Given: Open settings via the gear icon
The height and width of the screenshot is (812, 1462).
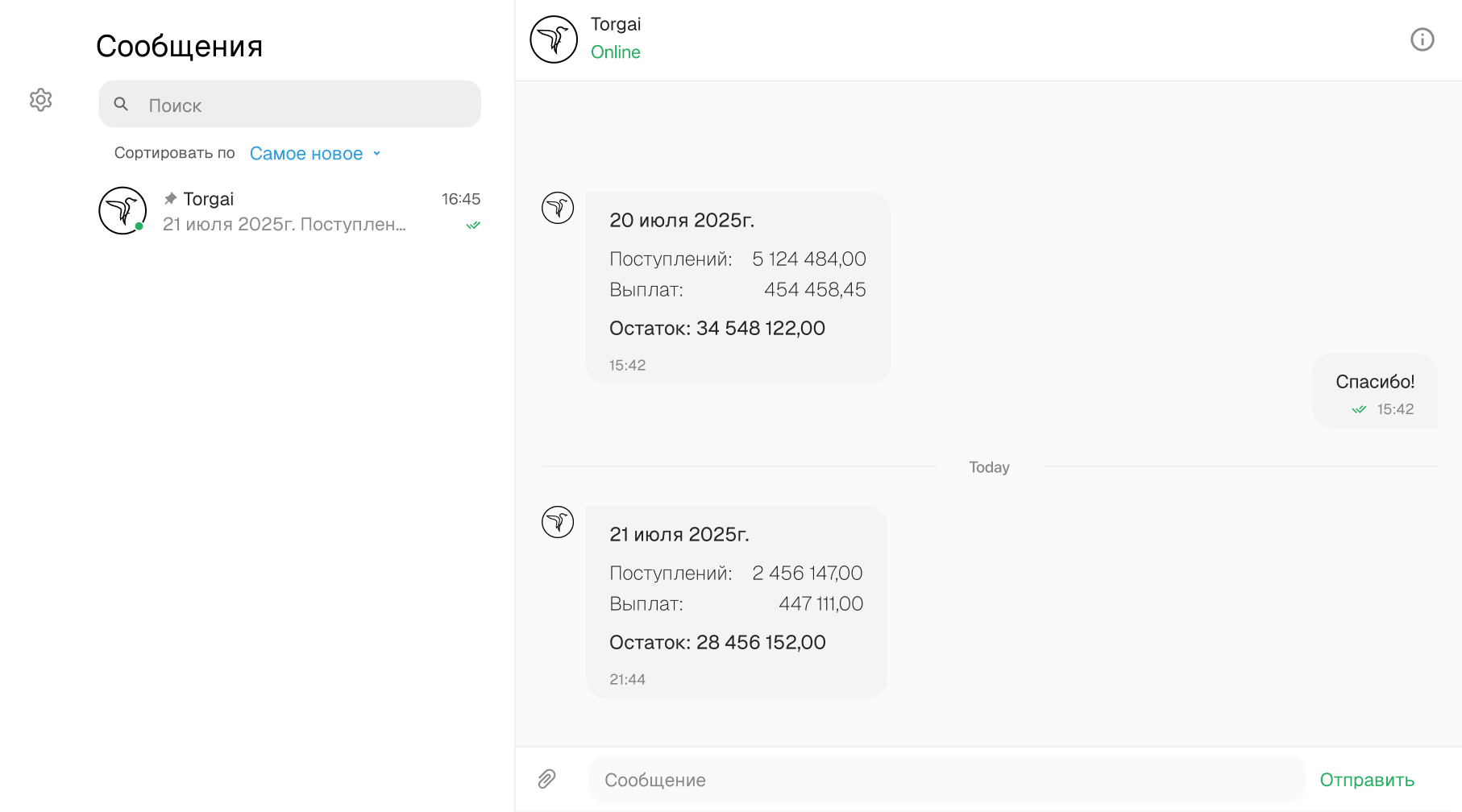Looking at the screenshot, I should pyautogui.click(x=40, y=100).
